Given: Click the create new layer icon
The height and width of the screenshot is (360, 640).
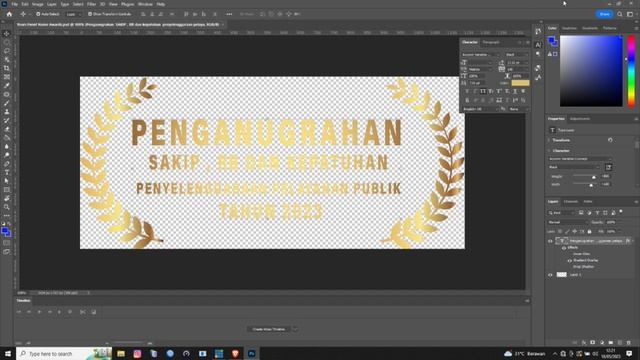Looking at the screenshot, I should click(x=620, y=343).
